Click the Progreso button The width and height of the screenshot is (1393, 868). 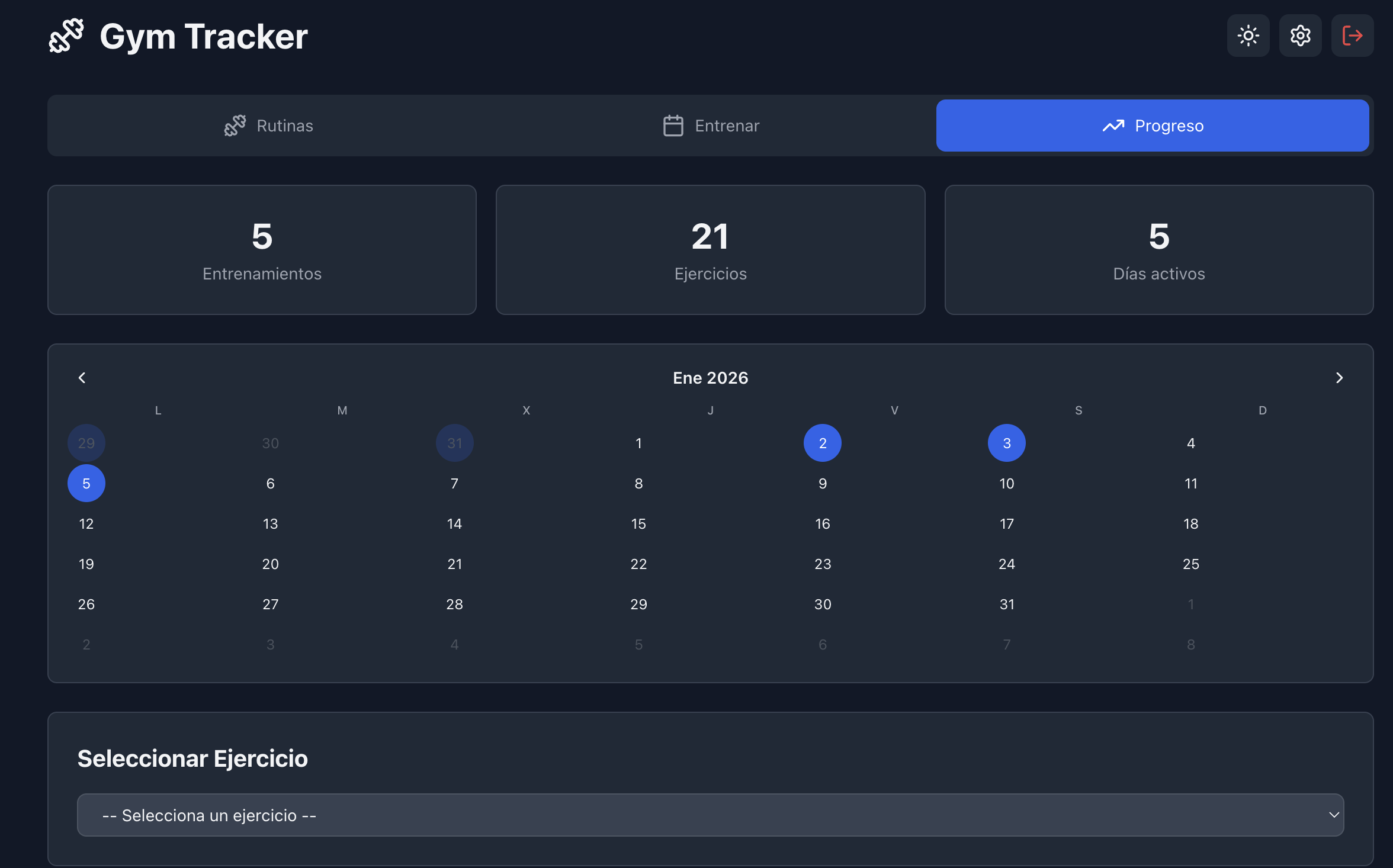(x=1152, y=126)
